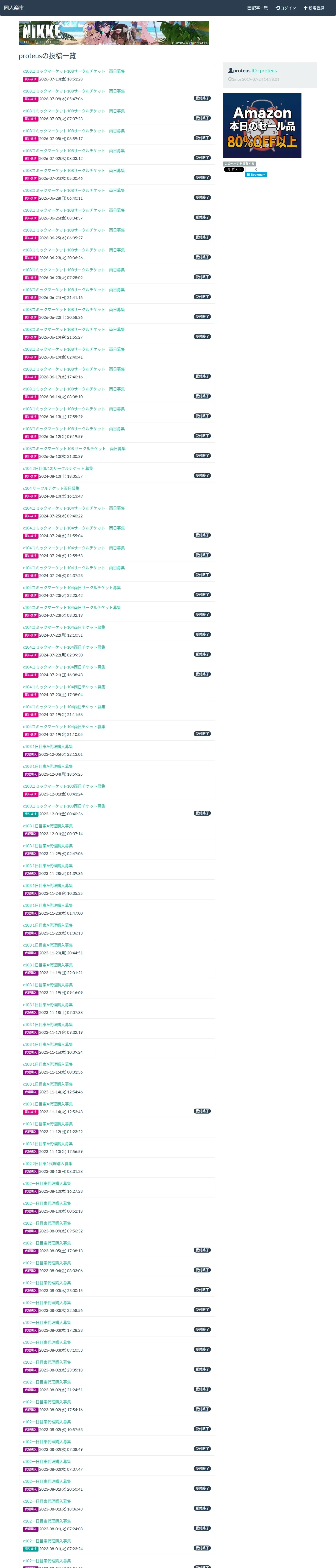This screenshot has height=1568, width=336.
Task: Open the Amazon 80%OFF sale ad
Action: [x=262, y=126]
